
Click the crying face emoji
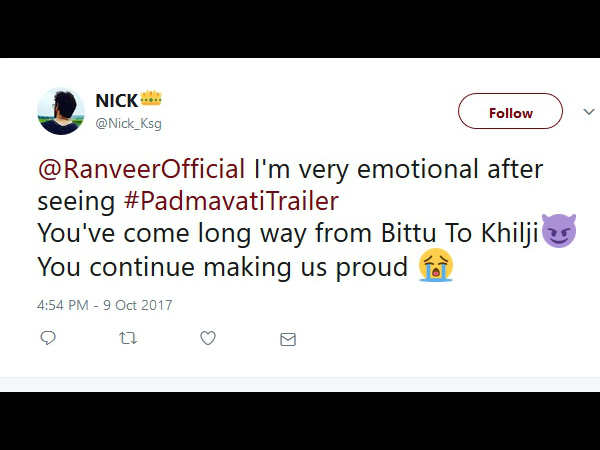point(436,266)
